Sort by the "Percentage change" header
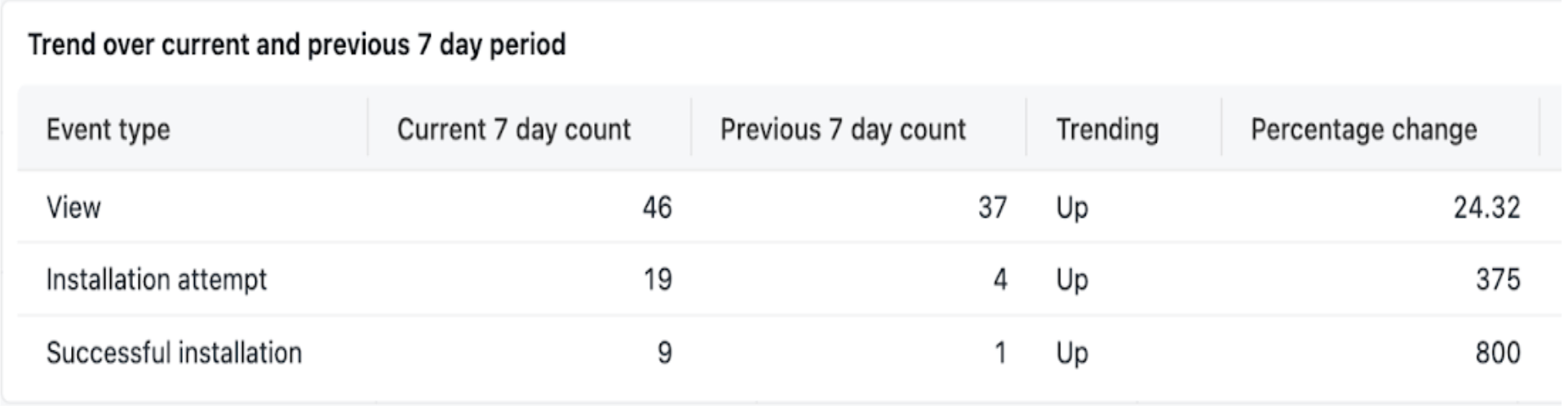This screenshot has width=1568, height=406. (x=1363, y=130)
